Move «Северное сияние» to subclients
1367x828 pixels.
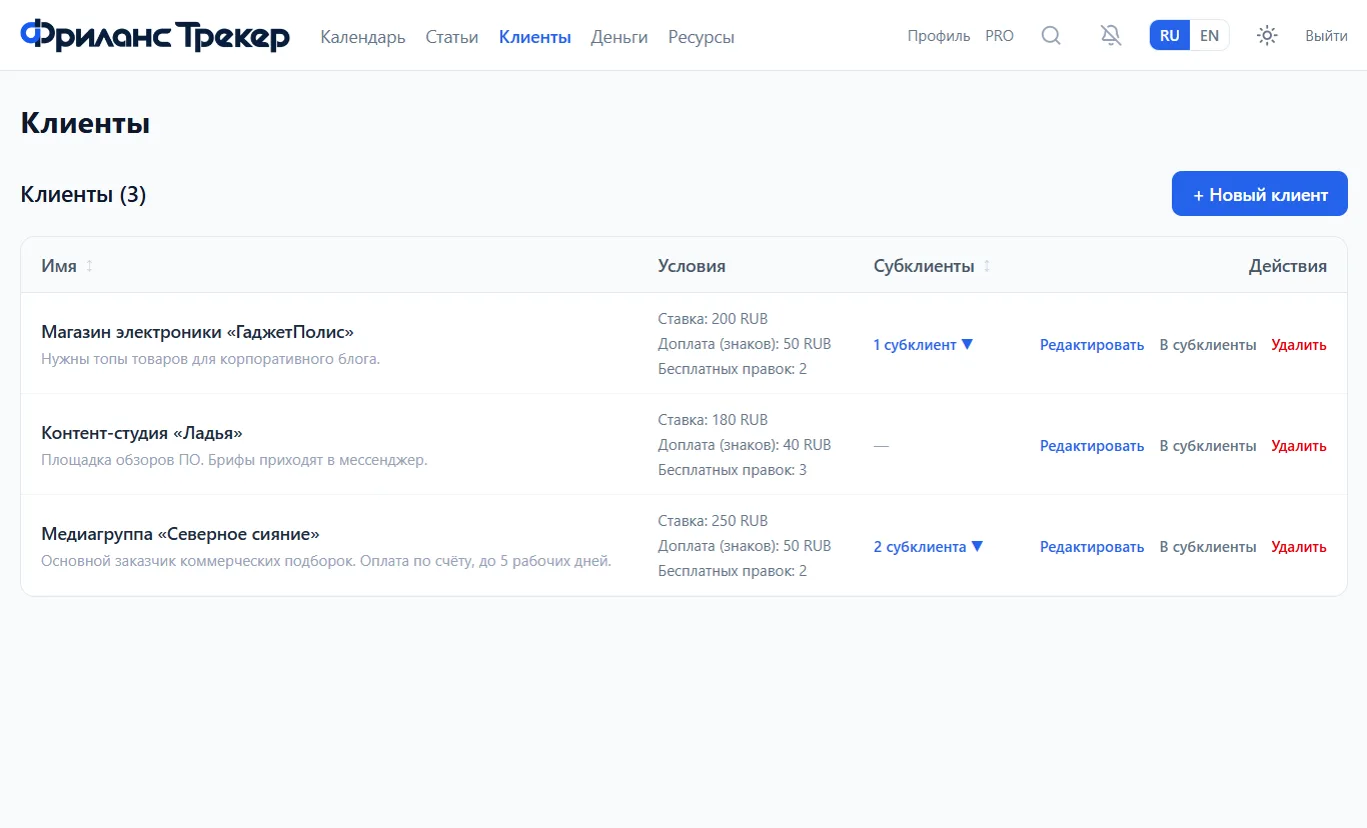point(1208,547)
